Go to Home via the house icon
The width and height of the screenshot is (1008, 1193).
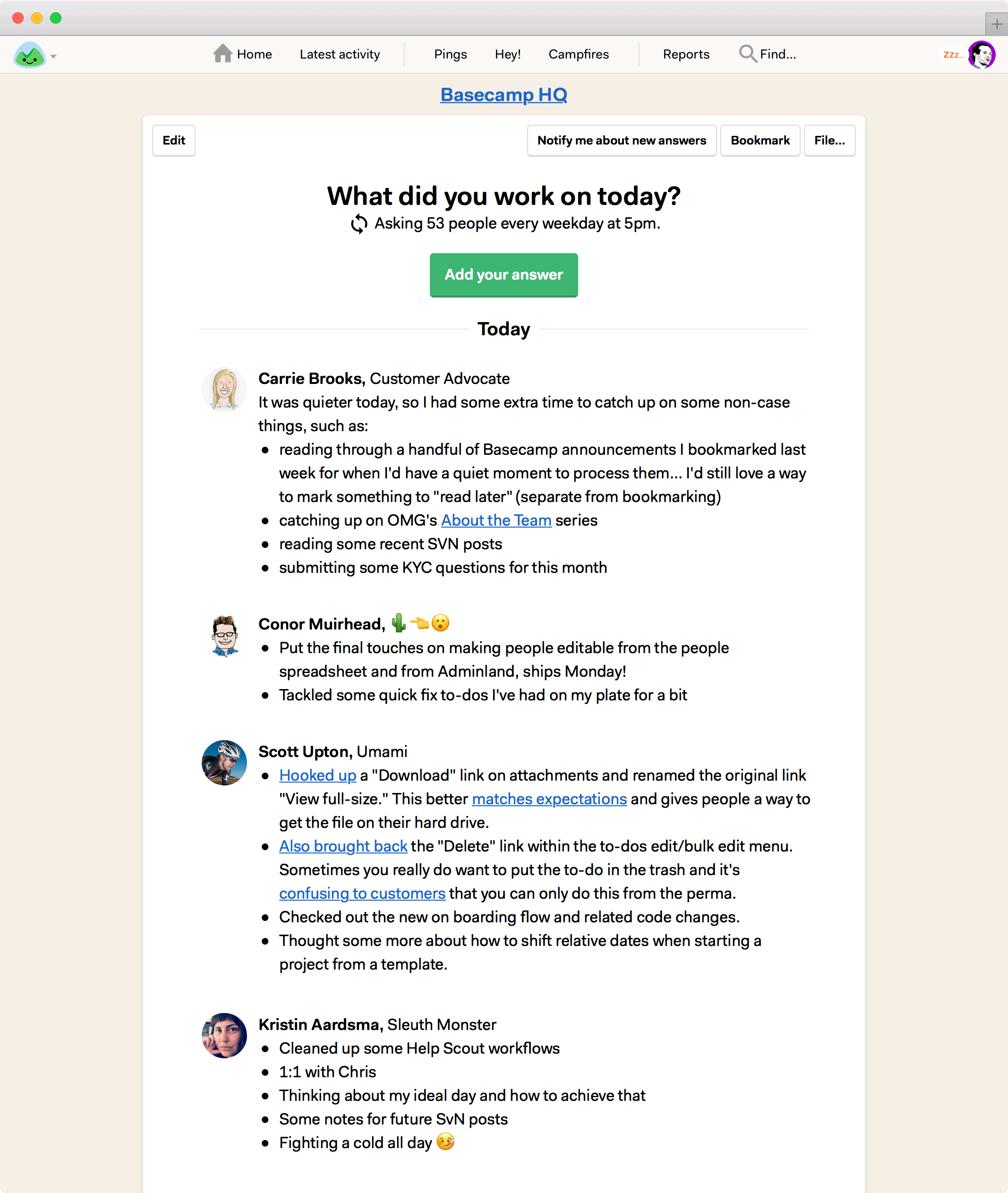coord(223,54)
